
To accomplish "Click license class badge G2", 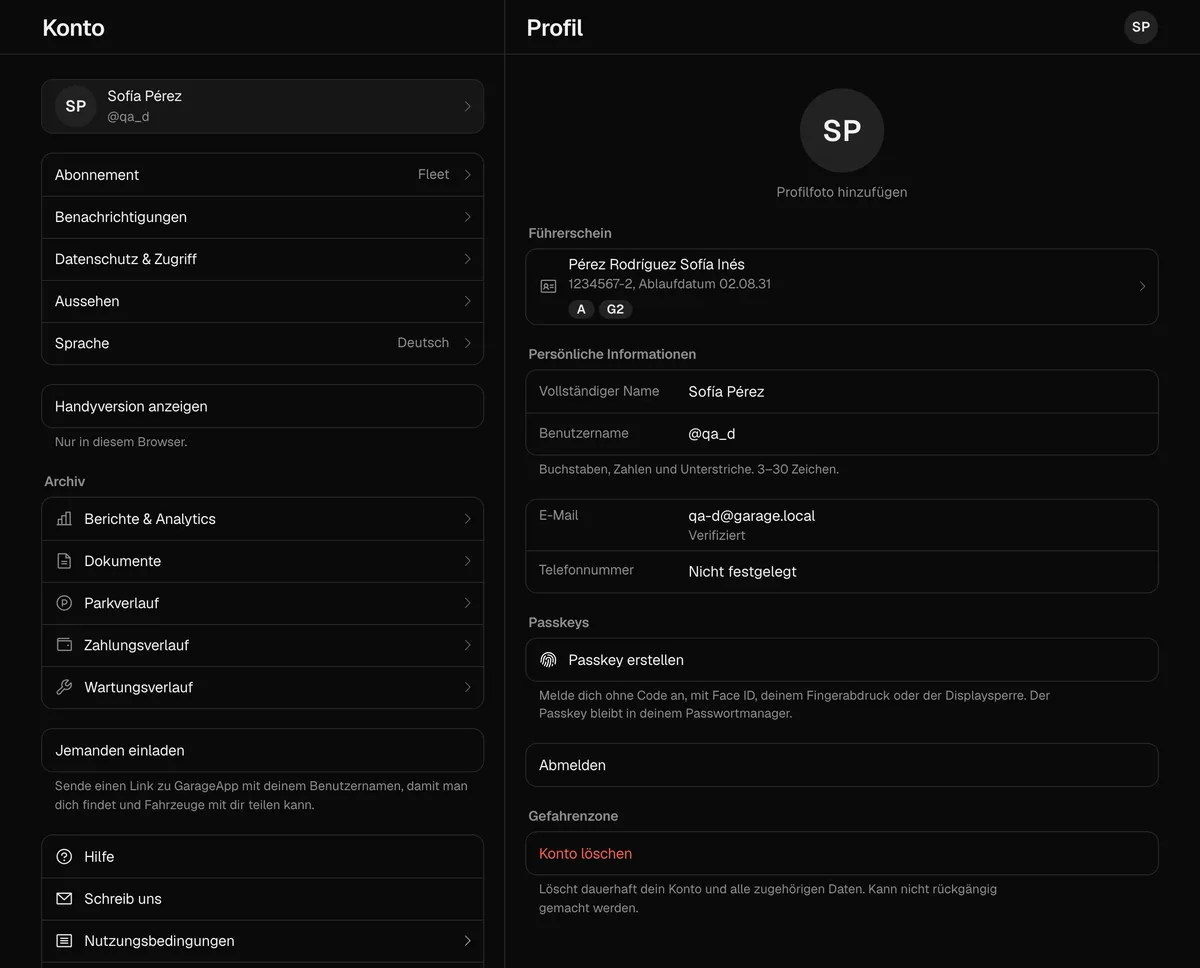I will click(615, 309).
